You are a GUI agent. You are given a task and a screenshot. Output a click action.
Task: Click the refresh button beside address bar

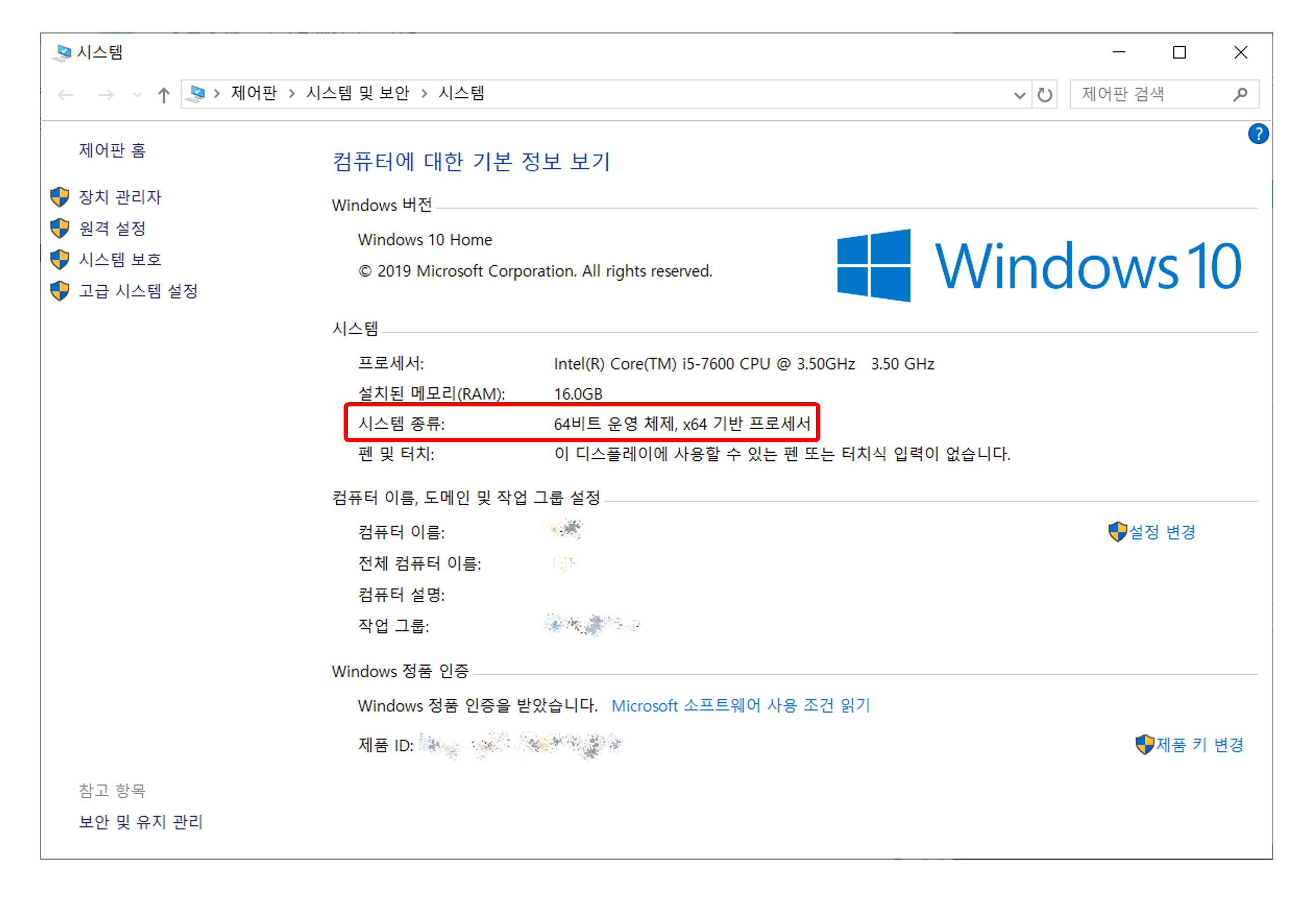[x=1044, y=95]
